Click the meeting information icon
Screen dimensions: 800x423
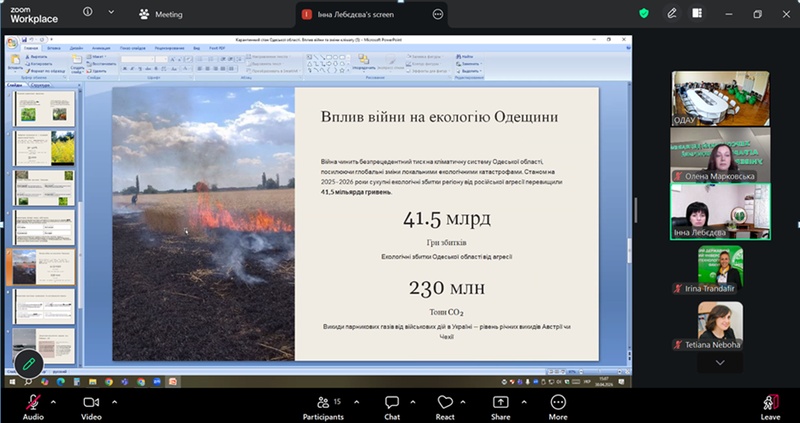pyautogui.click(x=88, y=12)
